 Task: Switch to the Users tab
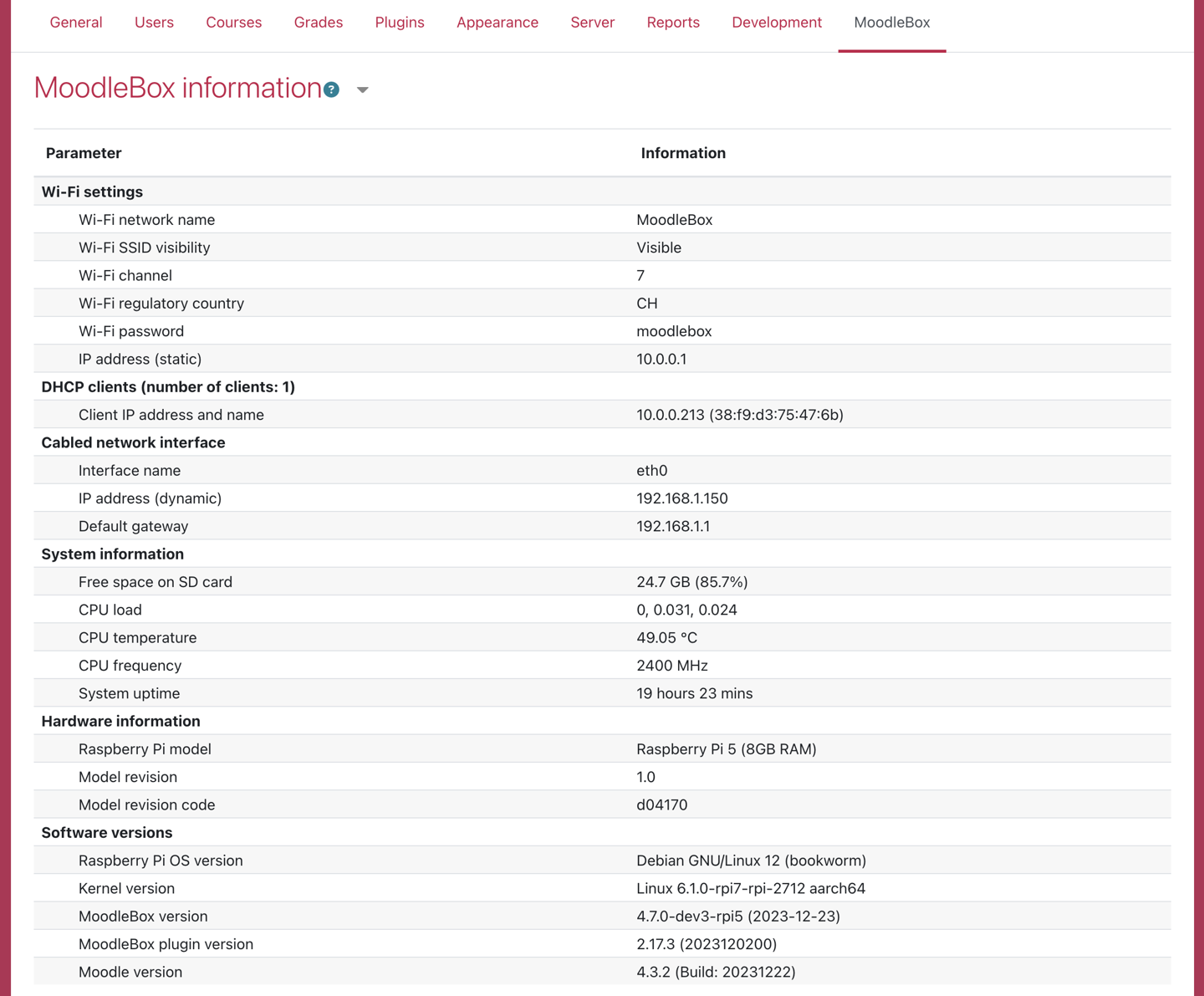tap(154, 23)
